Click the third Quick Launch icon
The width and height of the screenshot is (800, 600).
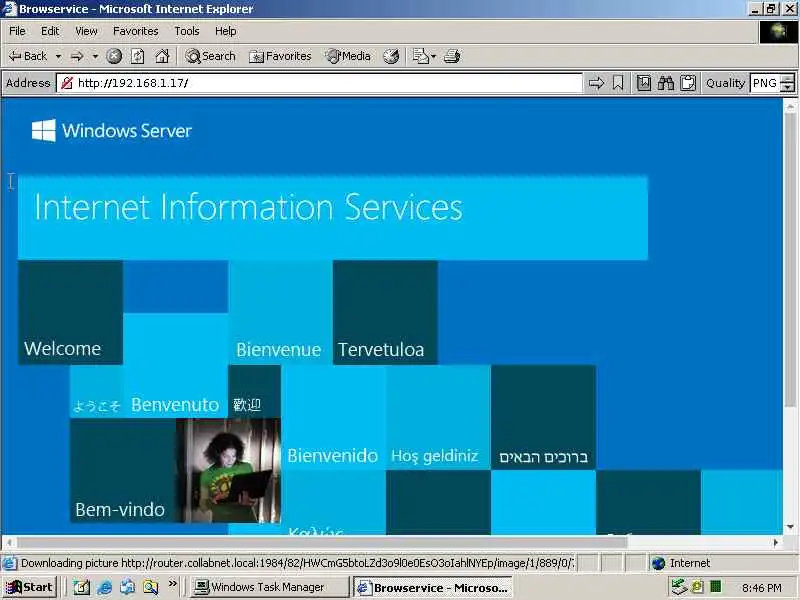[x=128, y=587]
